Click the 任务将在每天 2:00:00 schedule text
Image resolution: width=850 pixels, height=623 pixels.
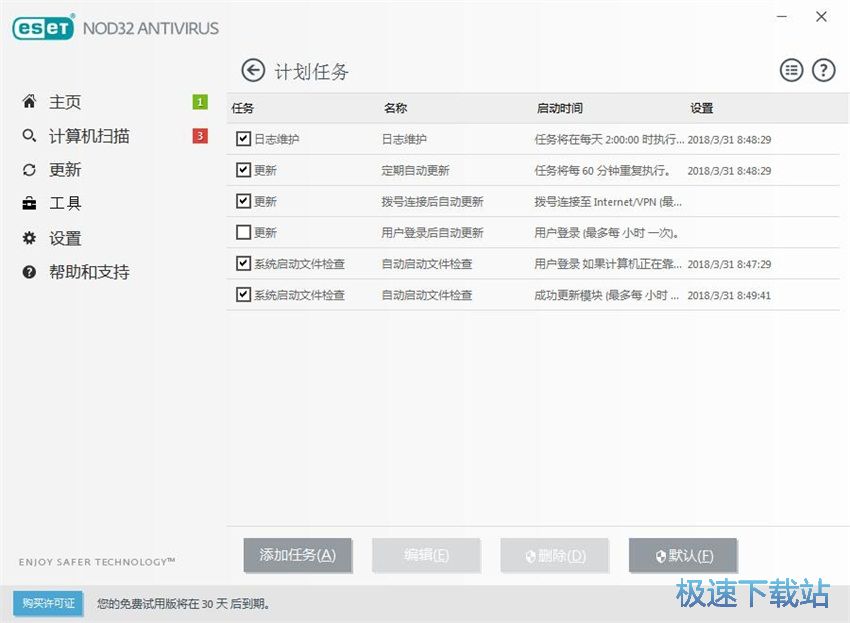point(609,139)
